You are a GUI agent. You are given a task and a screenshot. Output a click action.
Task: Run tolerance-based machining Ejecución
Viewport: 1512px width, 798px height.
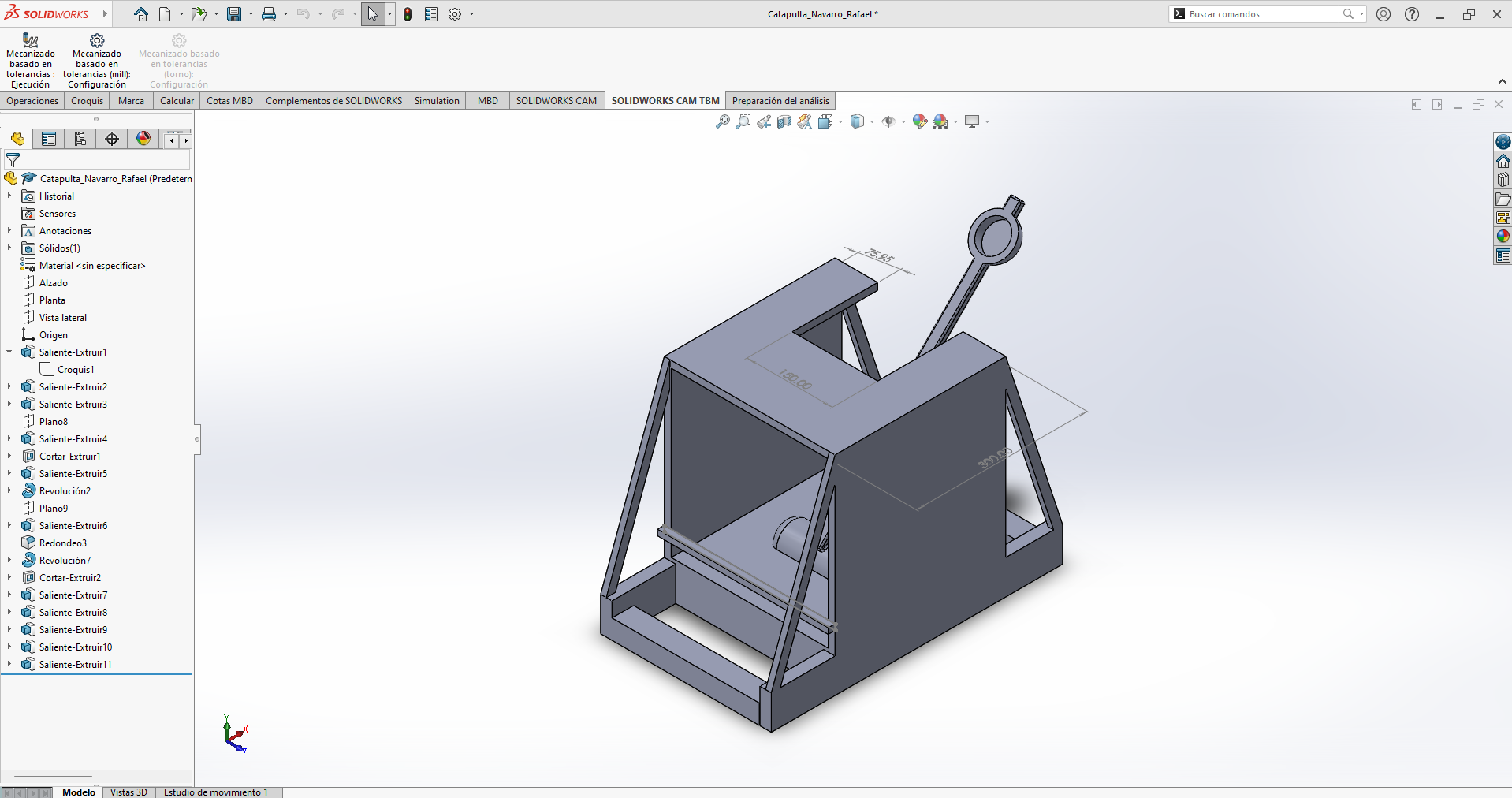pyautogui.click(x=31, y=61)
